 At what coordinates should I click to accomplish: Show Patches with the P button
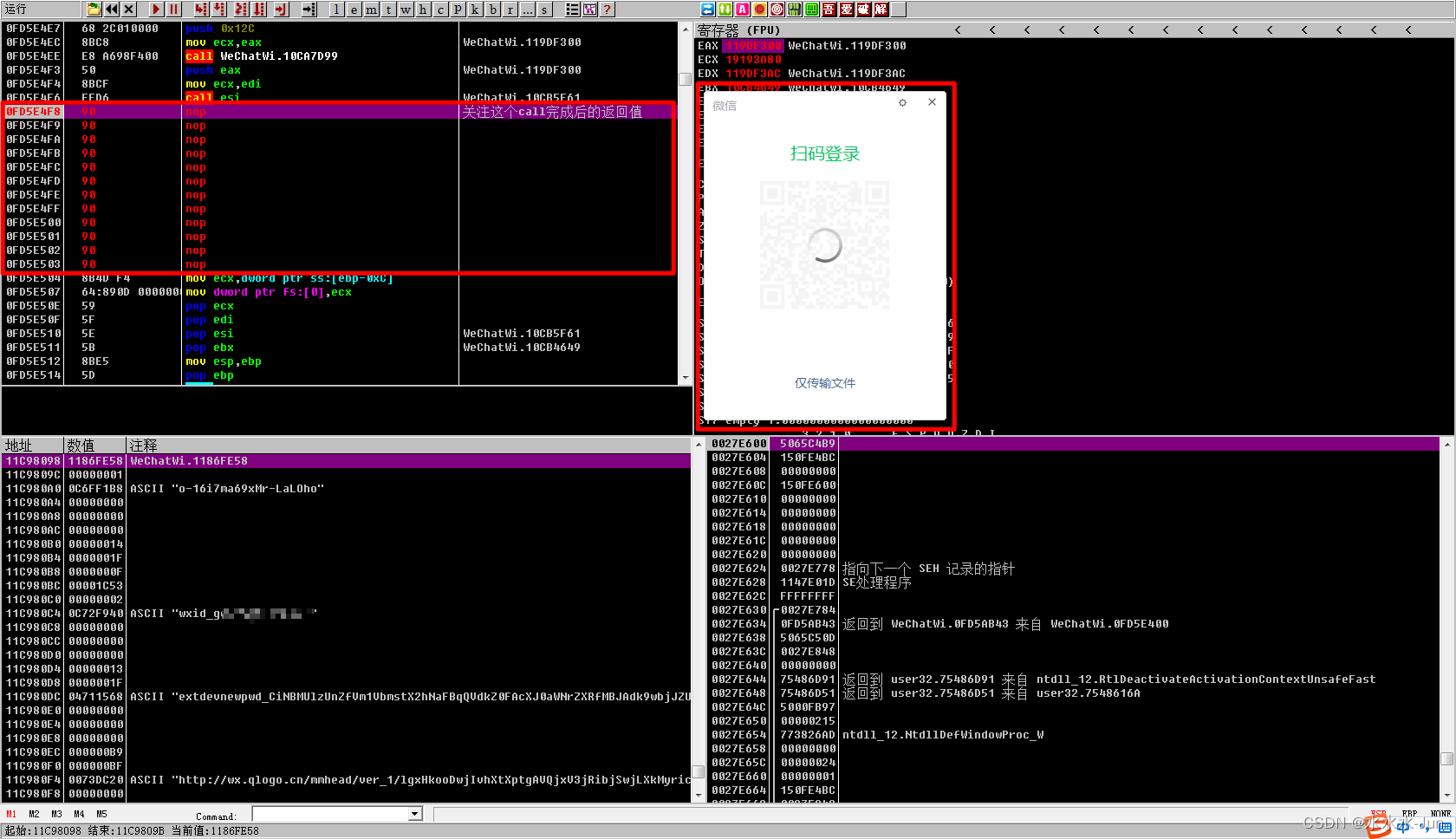point(458,10)
